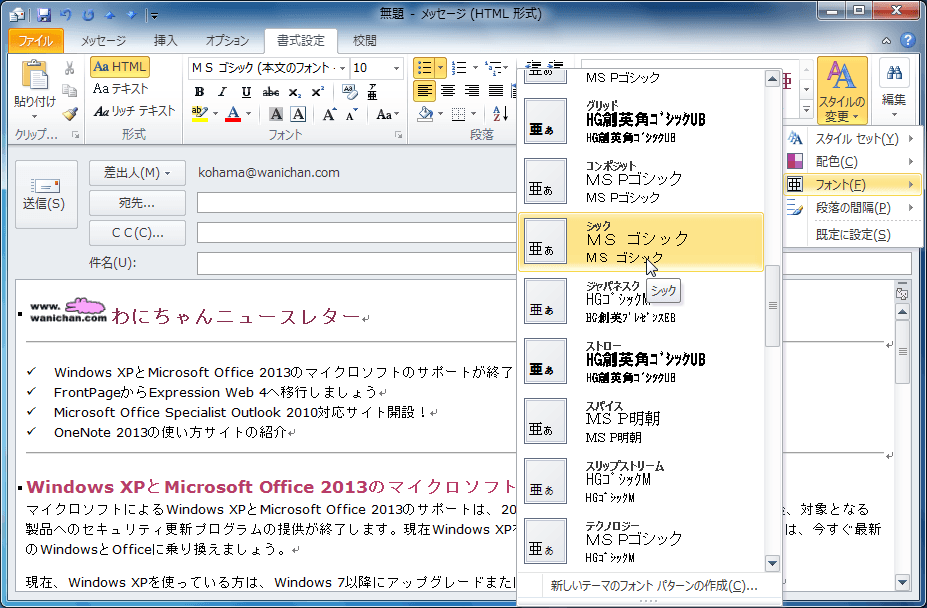927x608 pixels.
Task: Click the C C(C)... button
Action: (x=137, y=233)
